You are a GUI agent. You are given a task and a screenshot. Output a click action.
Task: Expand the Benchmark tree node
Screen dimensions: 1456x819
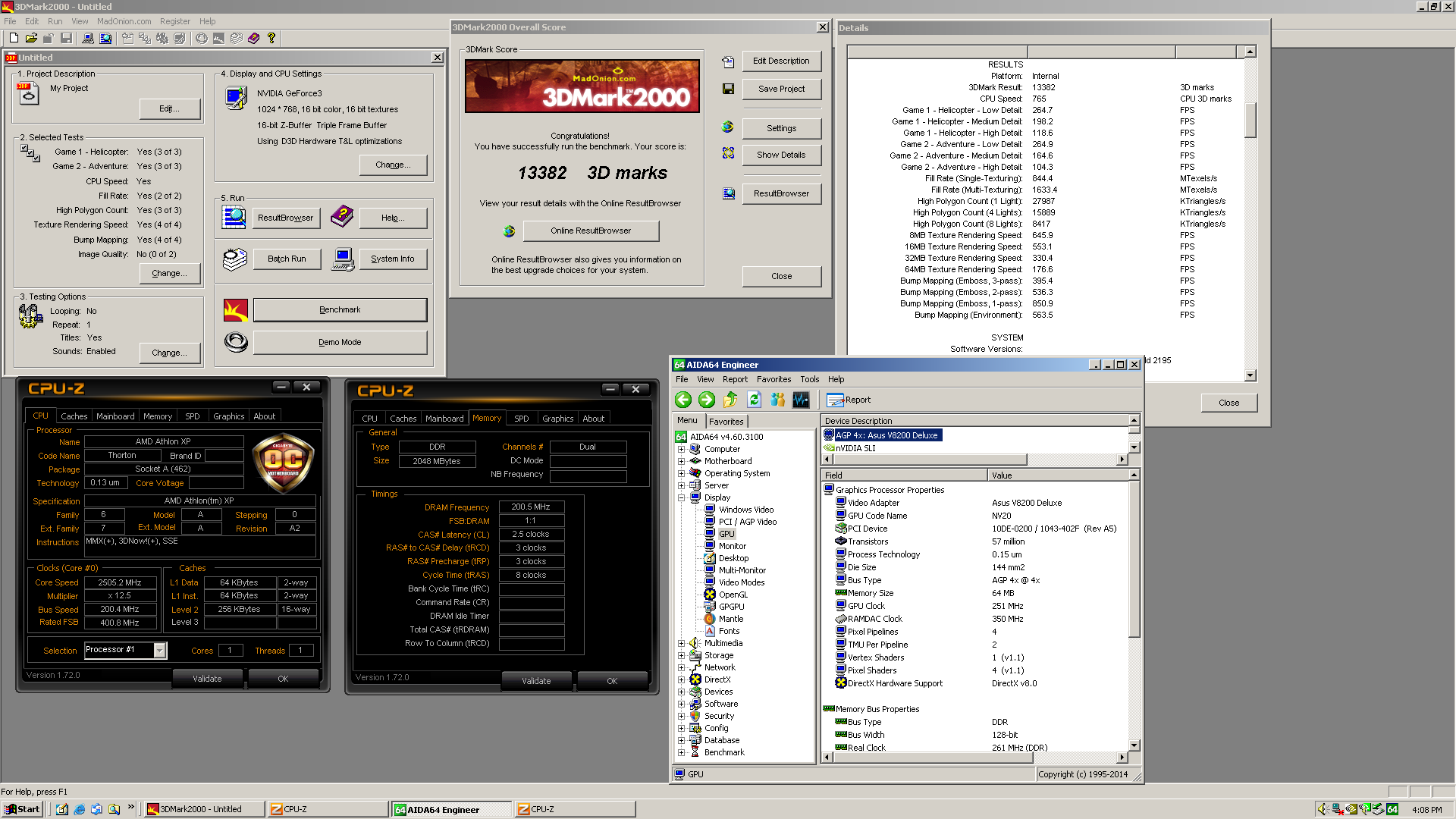(681, 752)
